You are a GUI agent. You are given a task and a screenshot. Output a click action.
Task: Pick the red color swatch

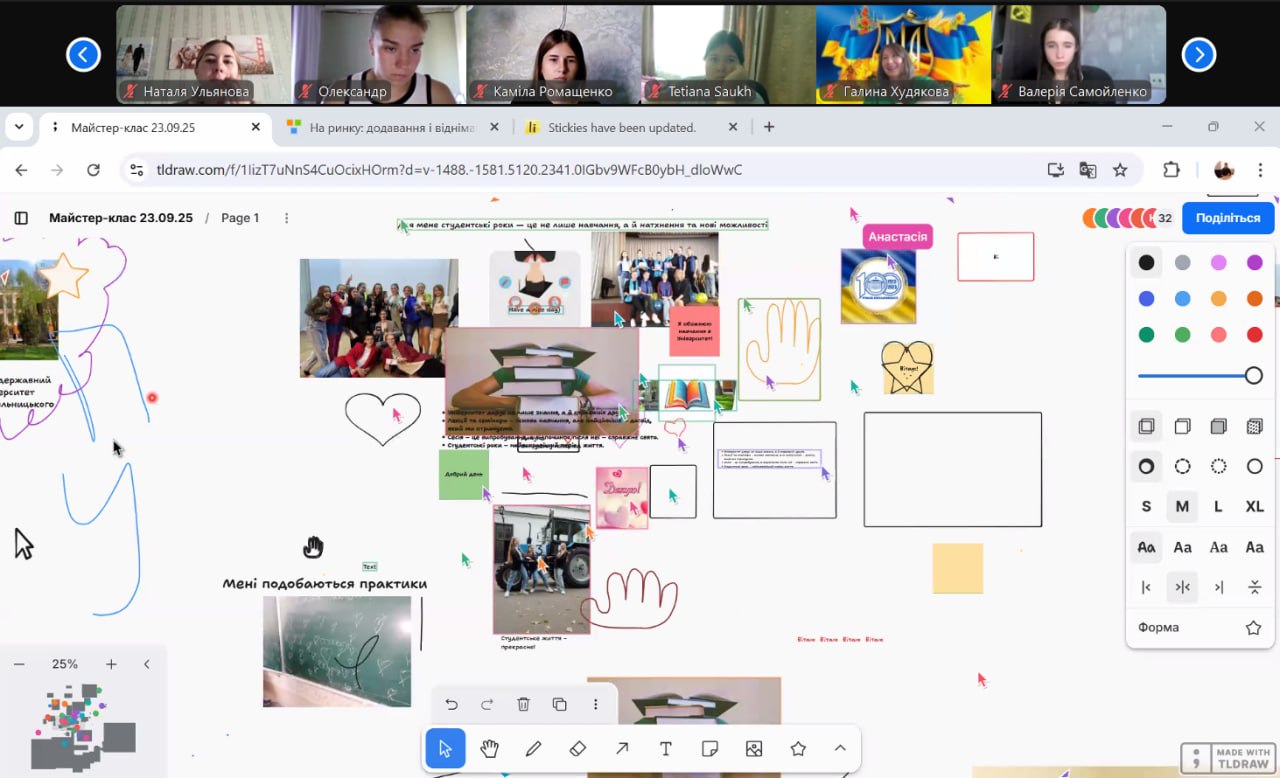pos(1254,335)
